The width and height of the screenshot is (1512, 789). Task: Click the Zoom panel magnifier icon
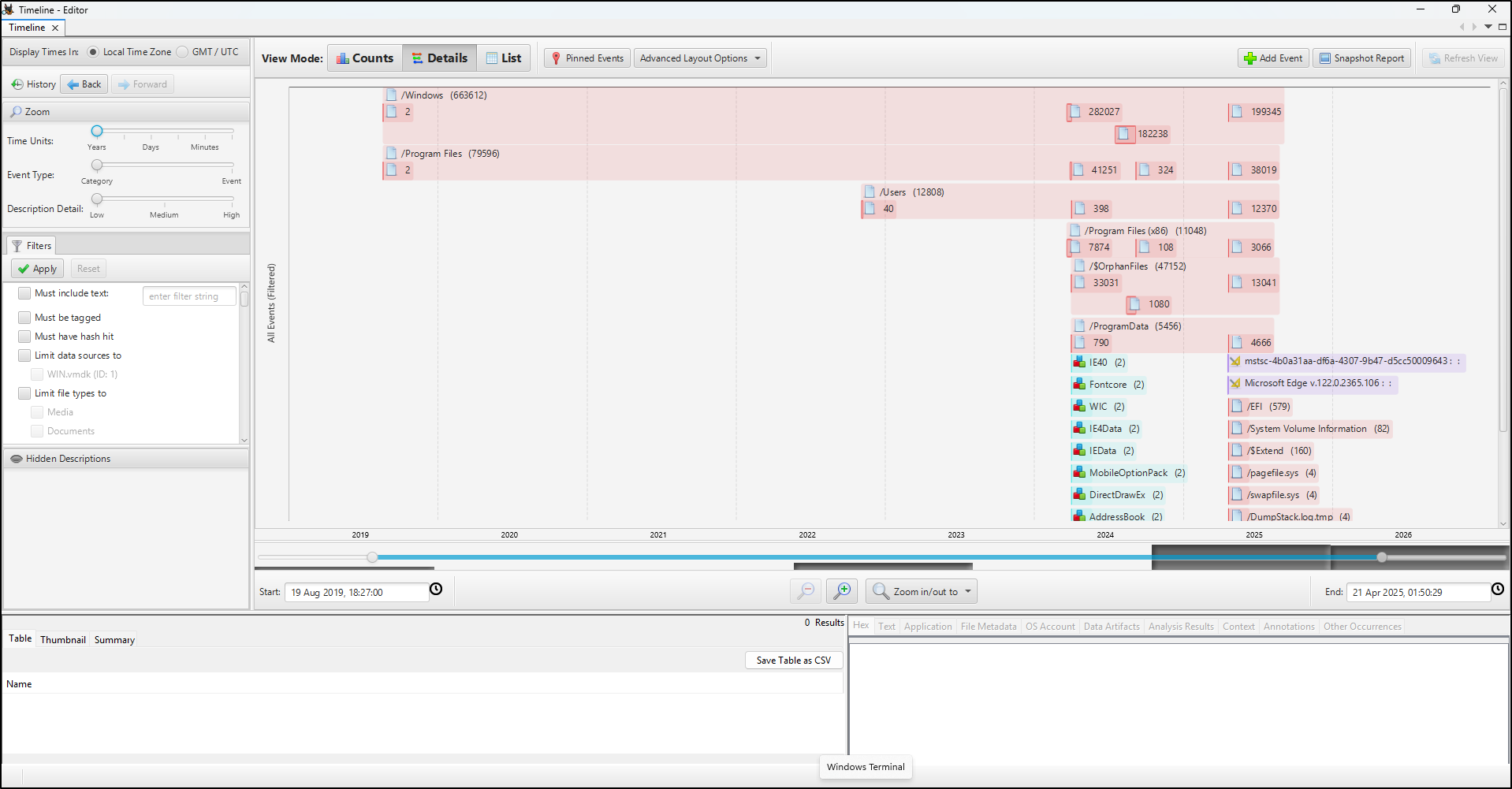[16, 112]
